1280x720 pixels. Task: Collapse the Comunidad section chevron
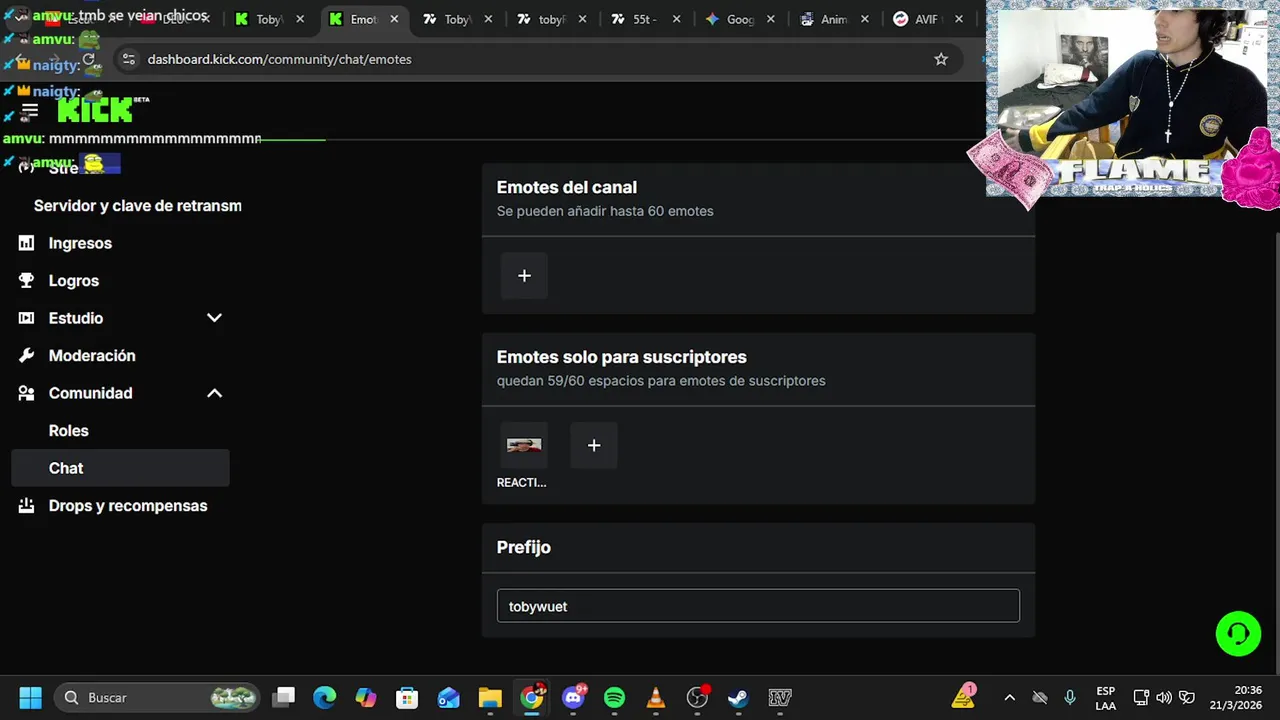(214, 393)
